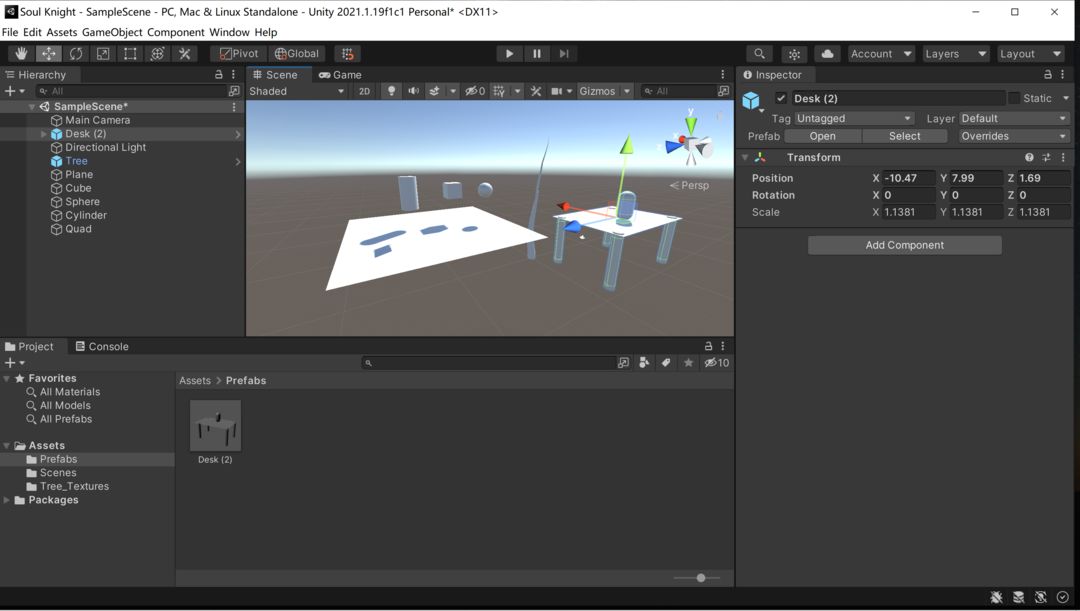Open the File menu
The height and width of the screenshot is (611, 1080).
pos(10,32)
